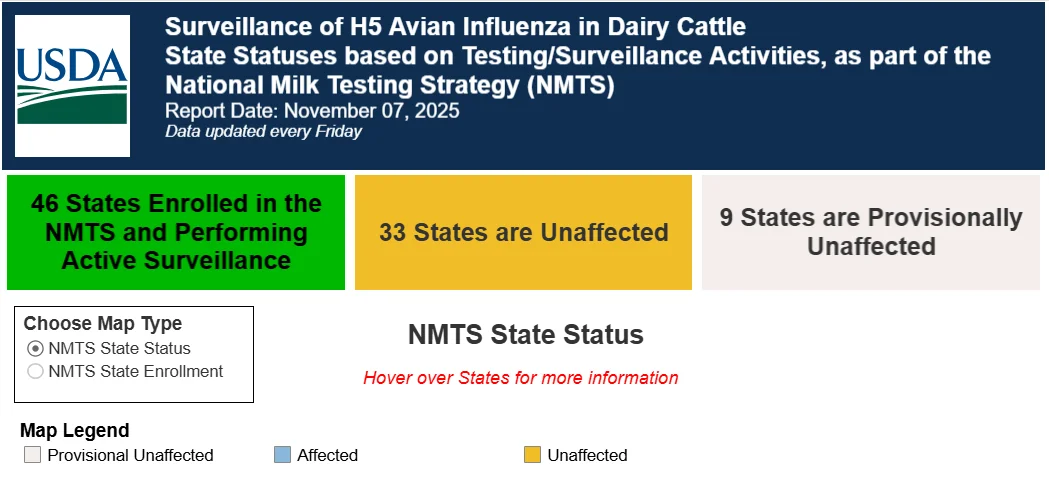Click the Map Legend heading
Viewport: 1049px width, 494px height.
74,430
